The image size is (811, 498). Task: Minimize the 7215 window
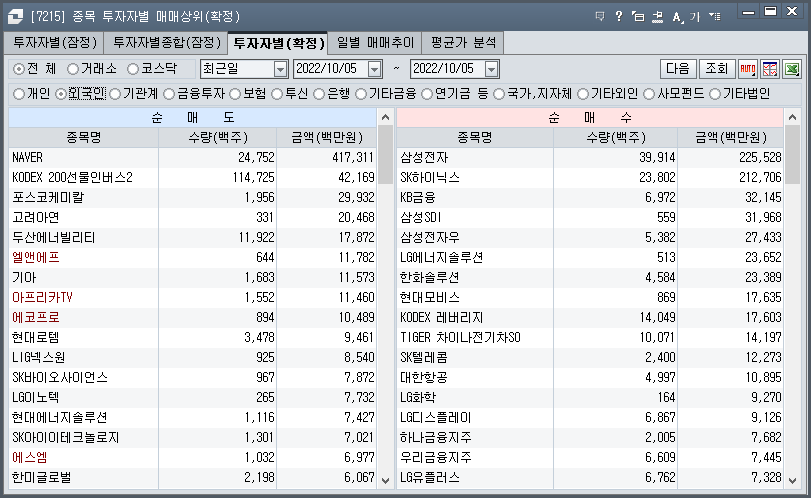click(x=748, y=12)
